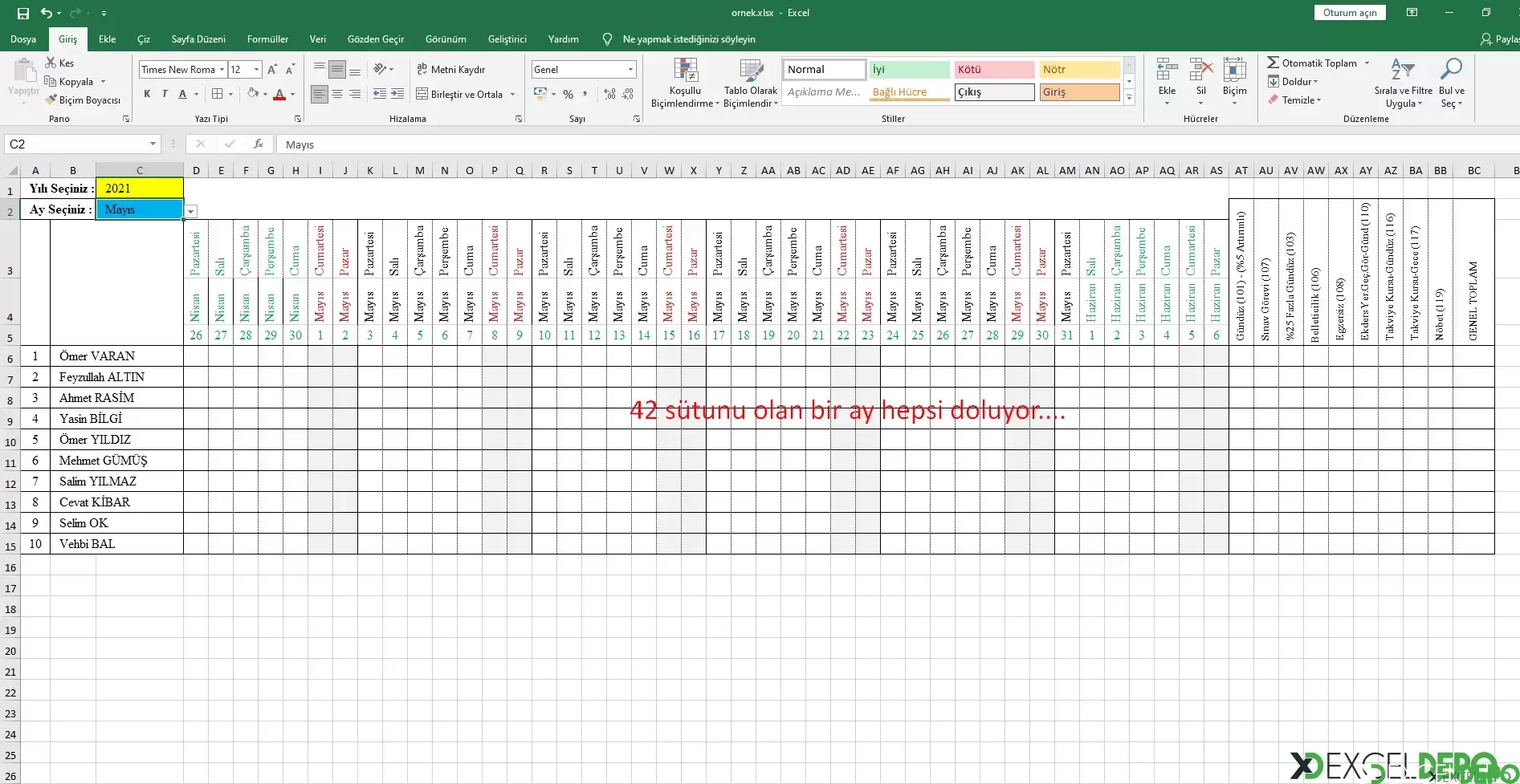This screenshot has width=1520, height=784.
Task: Open the font size 12 dropdown
Action: 256,70
